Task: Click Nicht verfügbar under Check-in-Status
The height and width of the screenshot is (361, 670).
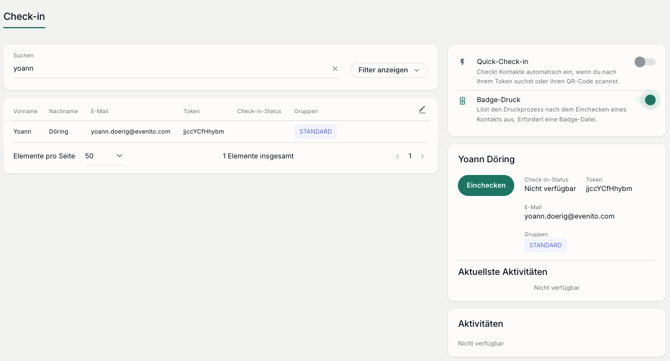Action: point(550,189)
